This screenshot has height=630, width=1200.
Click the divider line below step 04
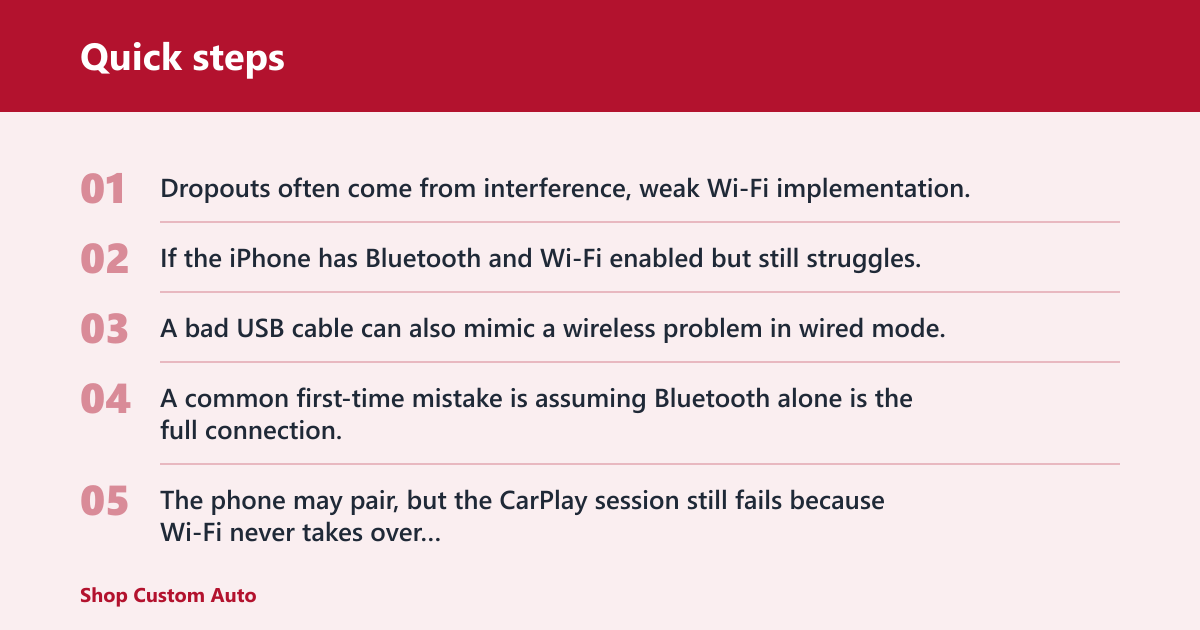coord(640,464)
